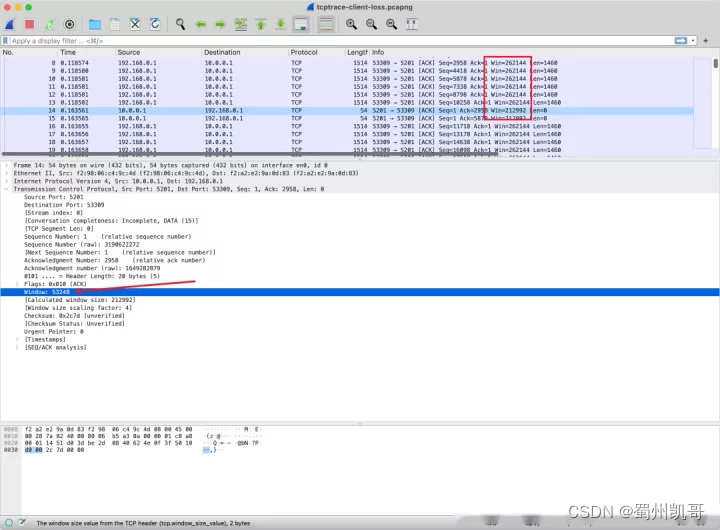
Task: Add a display filter button with plus
Action: click(x=706, y=41)
